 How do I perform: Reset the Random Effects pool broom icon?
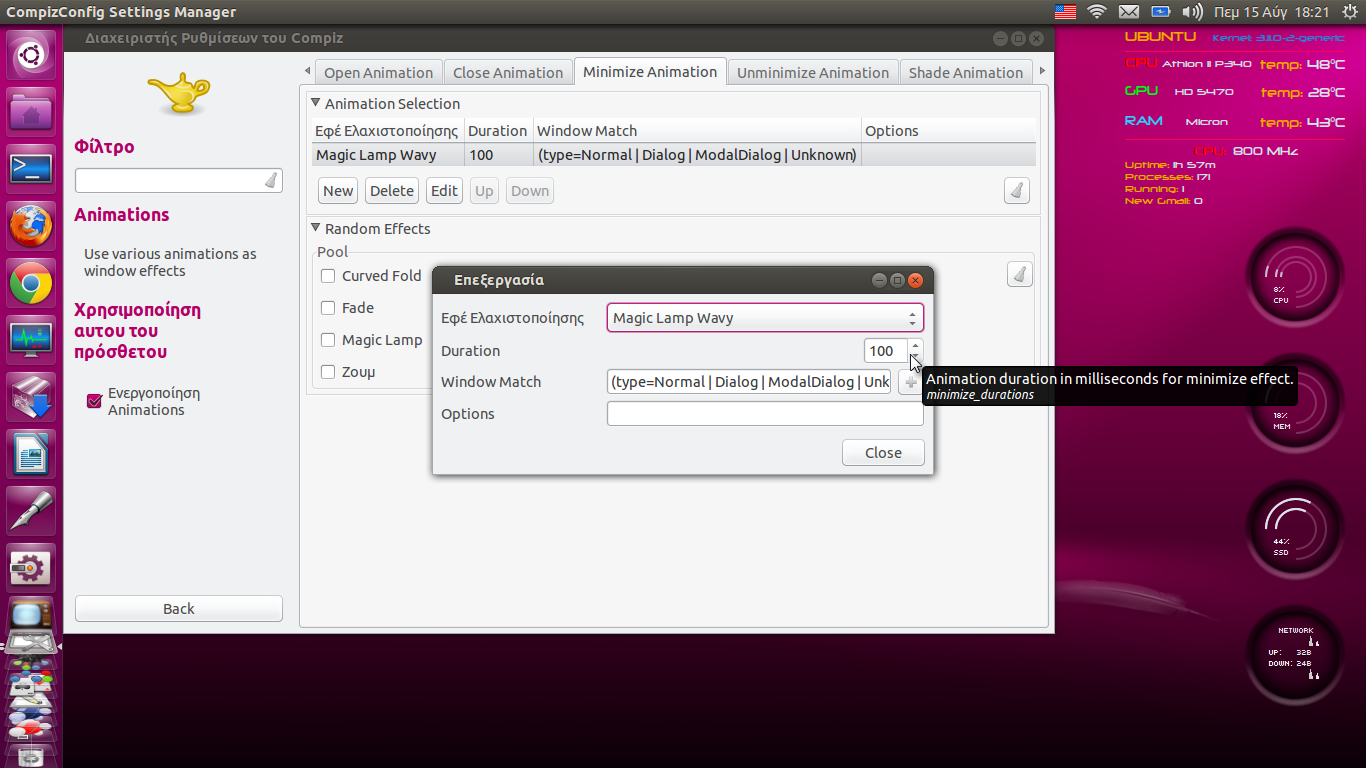coord(1019,274)
